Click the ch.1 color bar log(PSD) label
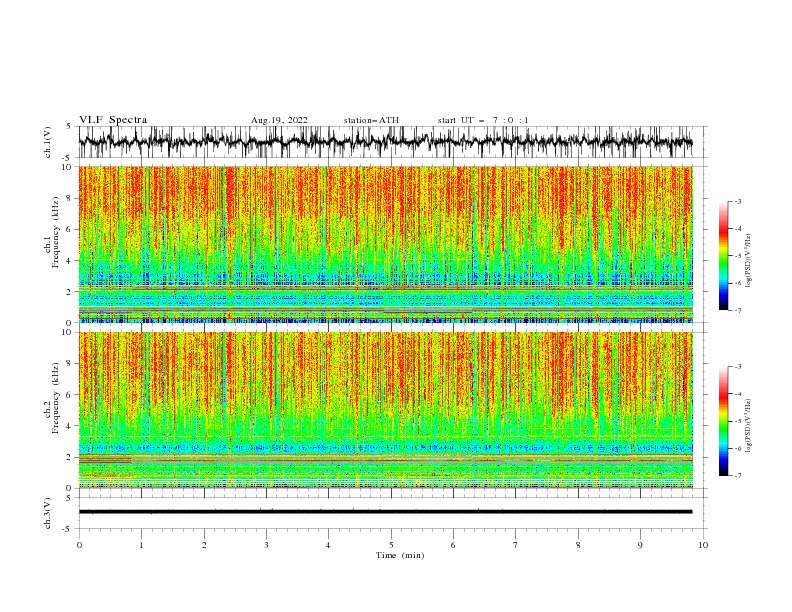Viewport: 792px width, 612px height. coord(748,261)
